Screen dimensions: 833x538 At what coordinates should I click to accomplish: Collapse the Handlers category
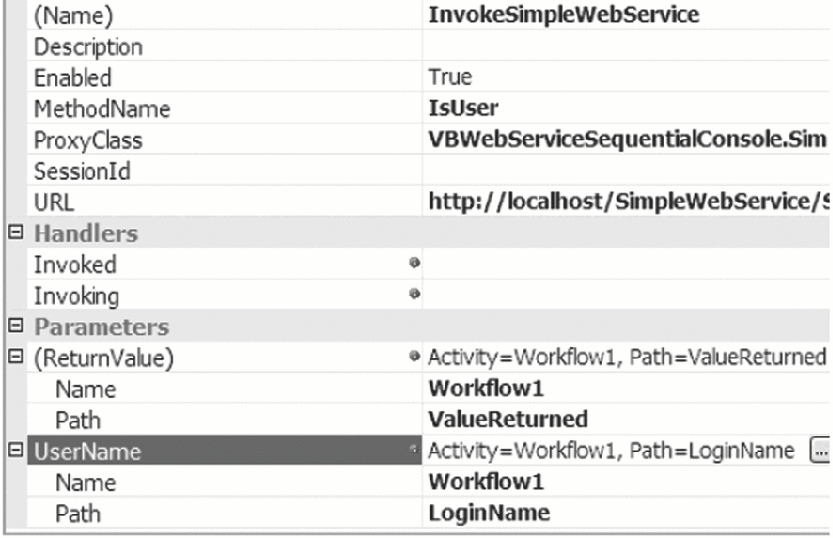tap(14, 234)
